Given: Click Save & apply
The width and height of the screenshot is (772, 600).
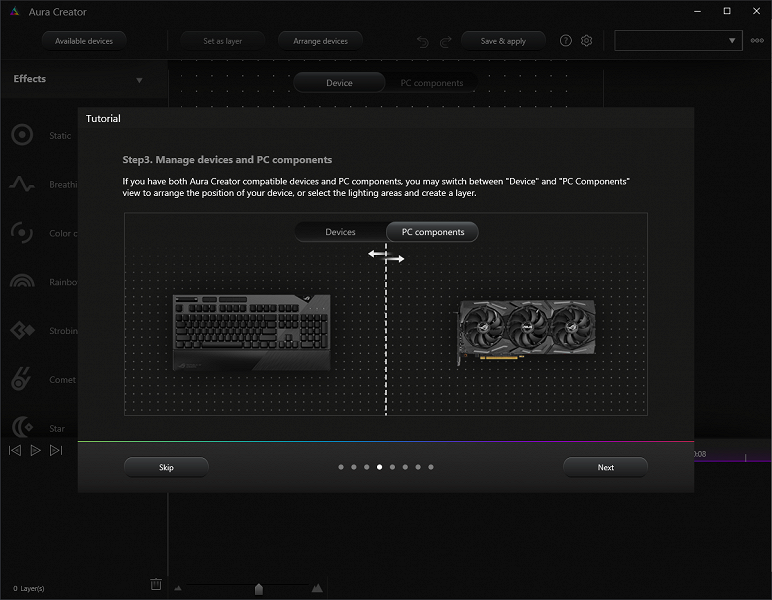Looking at the screenshot, I should tap(503, 41).
